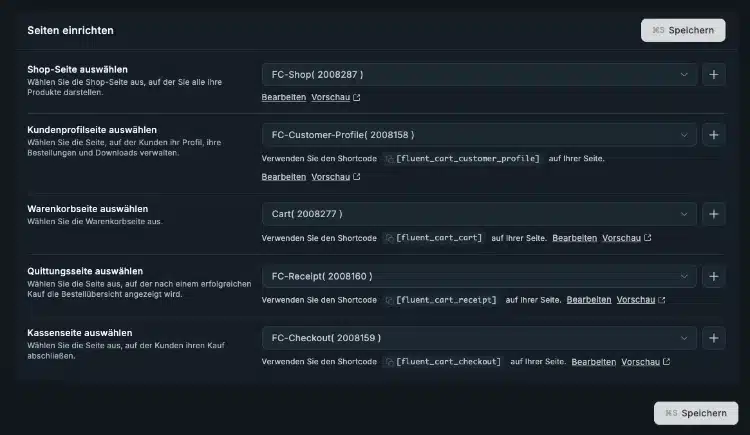This screenshot has width=750, height=435.
Task: Click Bearbeiten link for Receipt page
Action: 589,300
